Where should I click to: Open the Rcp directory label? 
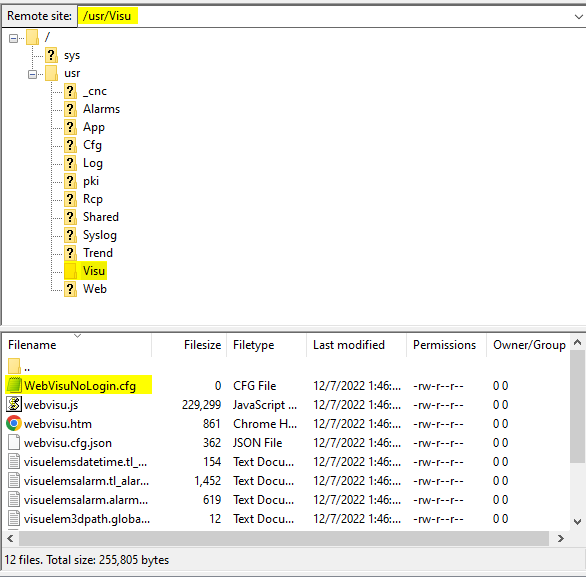coord(93,199)
